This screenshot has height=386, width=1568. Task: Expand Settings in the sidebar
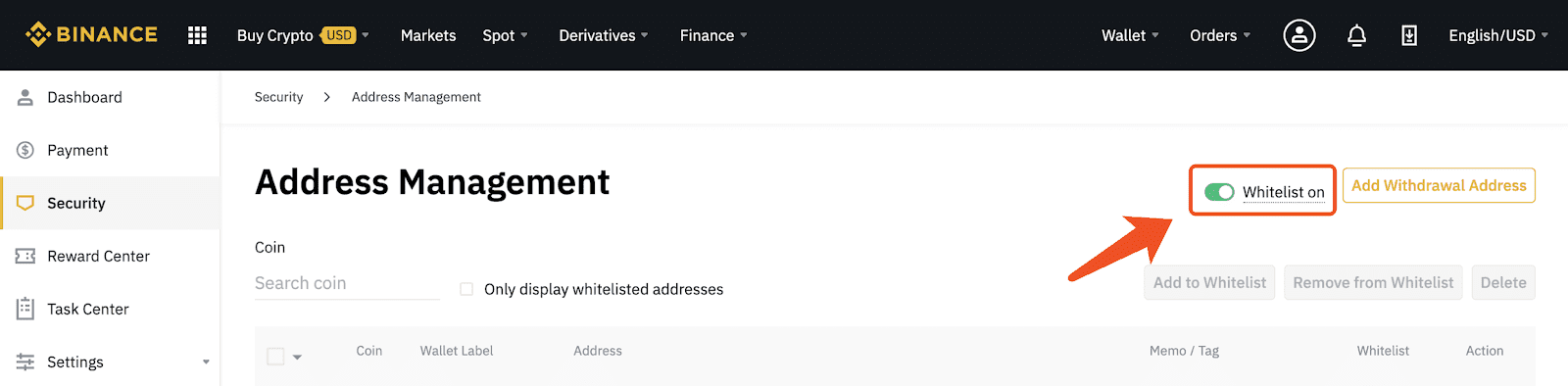coord(111,362)
